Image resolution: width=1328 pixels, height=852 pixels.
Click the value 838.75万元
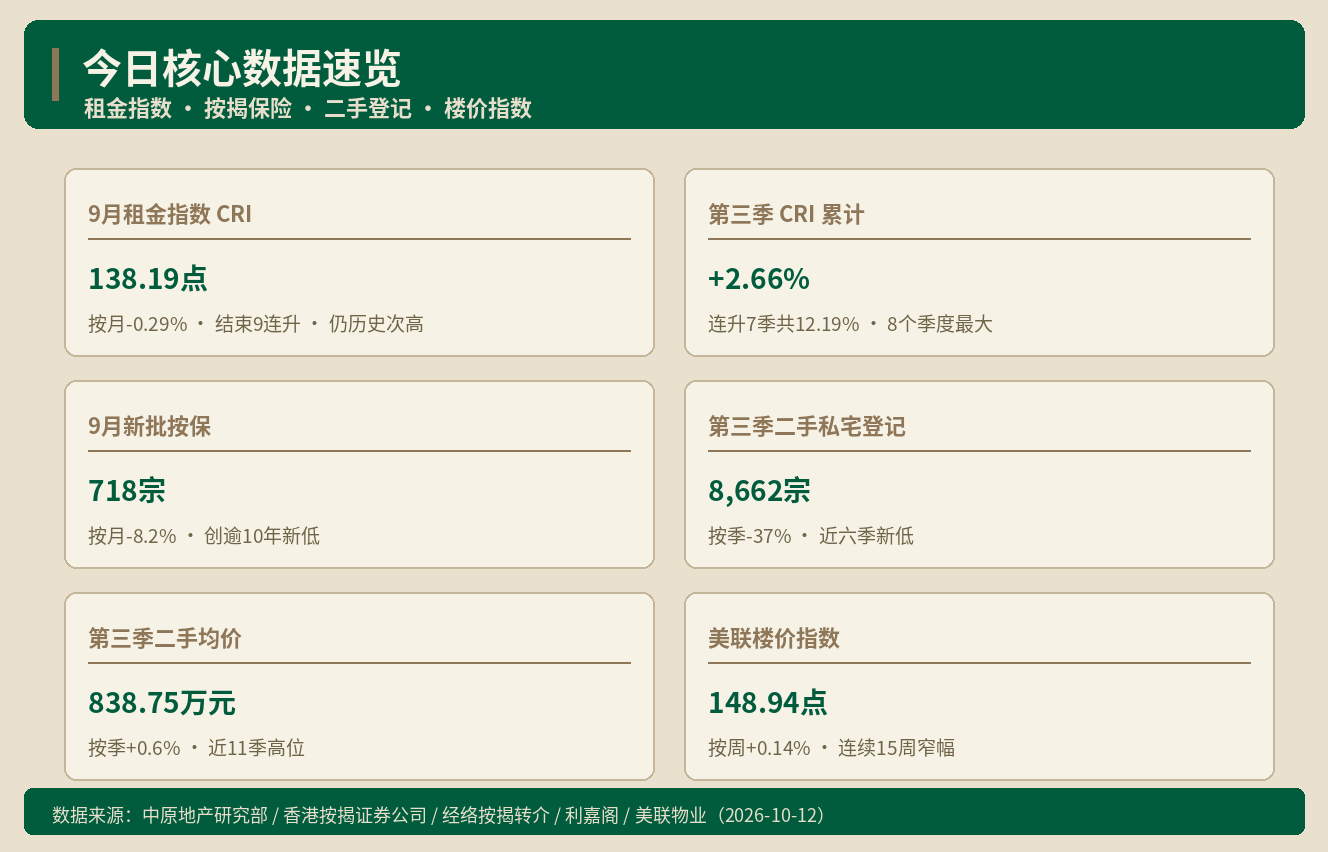click(162, 703)
